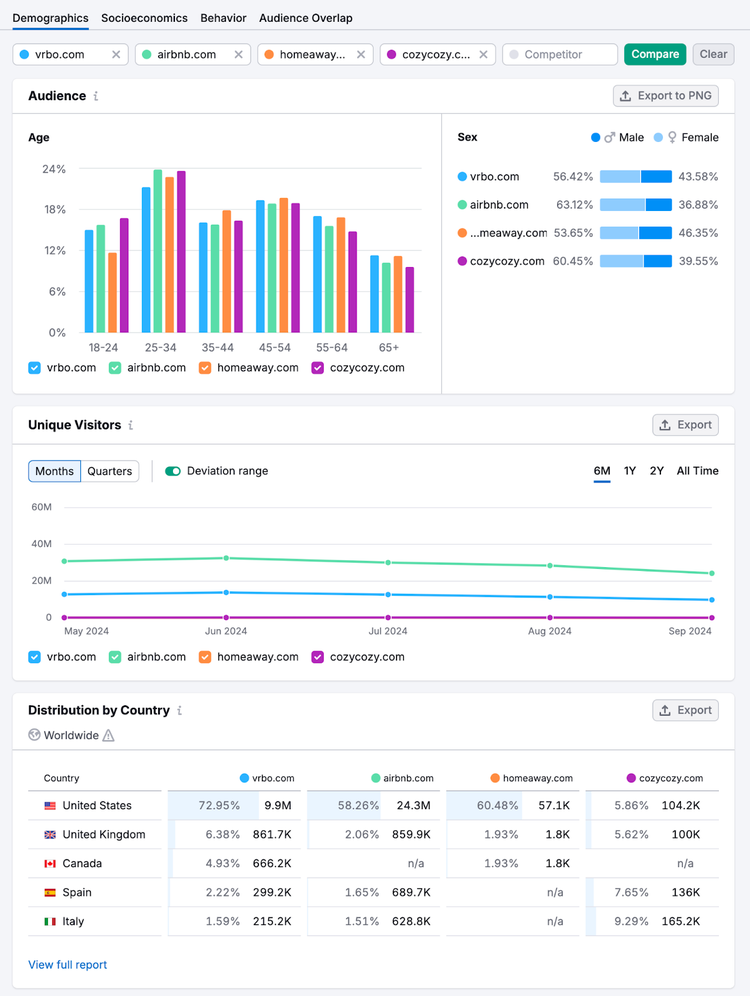Select the Quarters view option
This screenshot has height=996, width=750.
click(x=110, y=471)
